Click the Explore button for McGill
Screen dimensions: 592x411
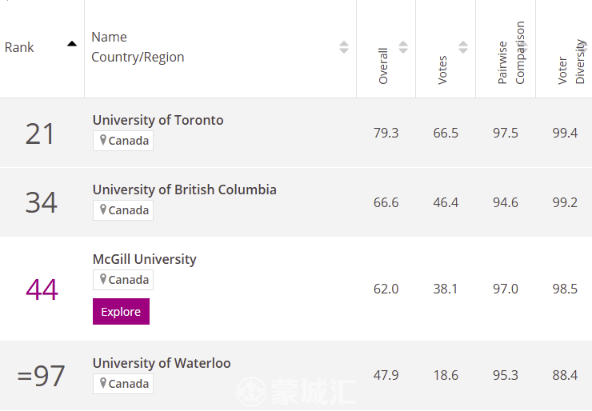pos(121,311)
